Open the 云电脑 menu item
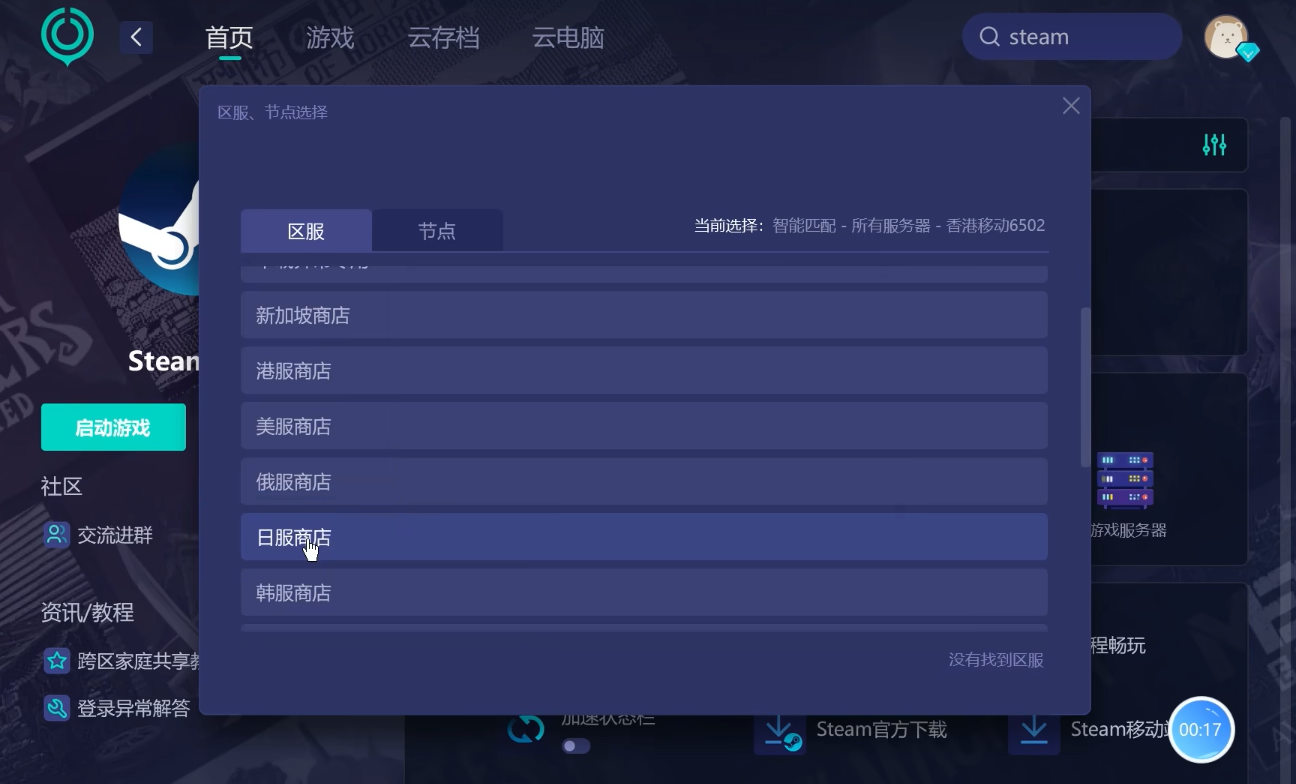The height and width of the screenshot is (784, 1296). click(568, 38)
